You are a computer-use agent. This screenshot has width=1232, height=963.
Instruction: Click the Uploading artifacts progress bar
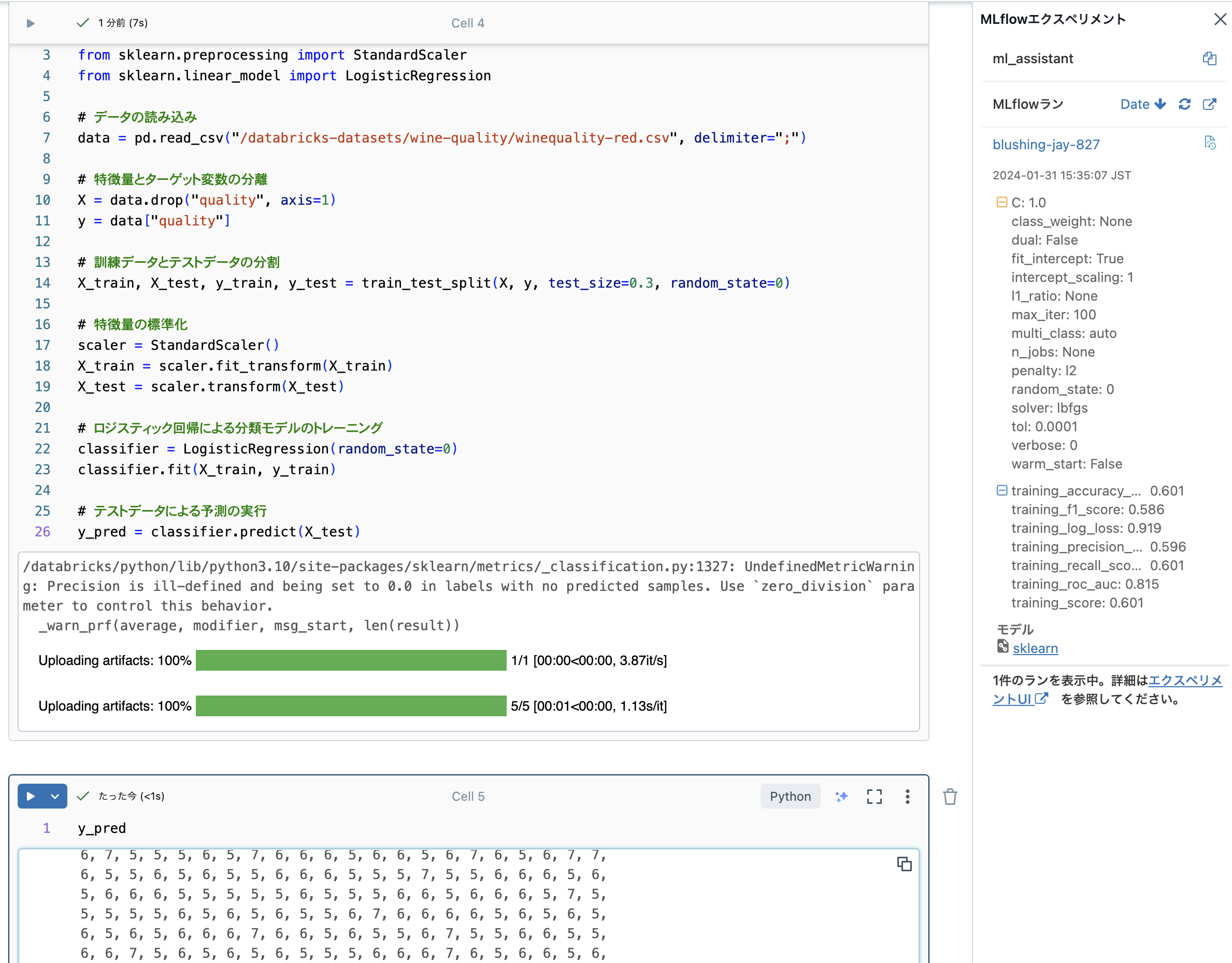pyautogui.click(x=350, y=660)
